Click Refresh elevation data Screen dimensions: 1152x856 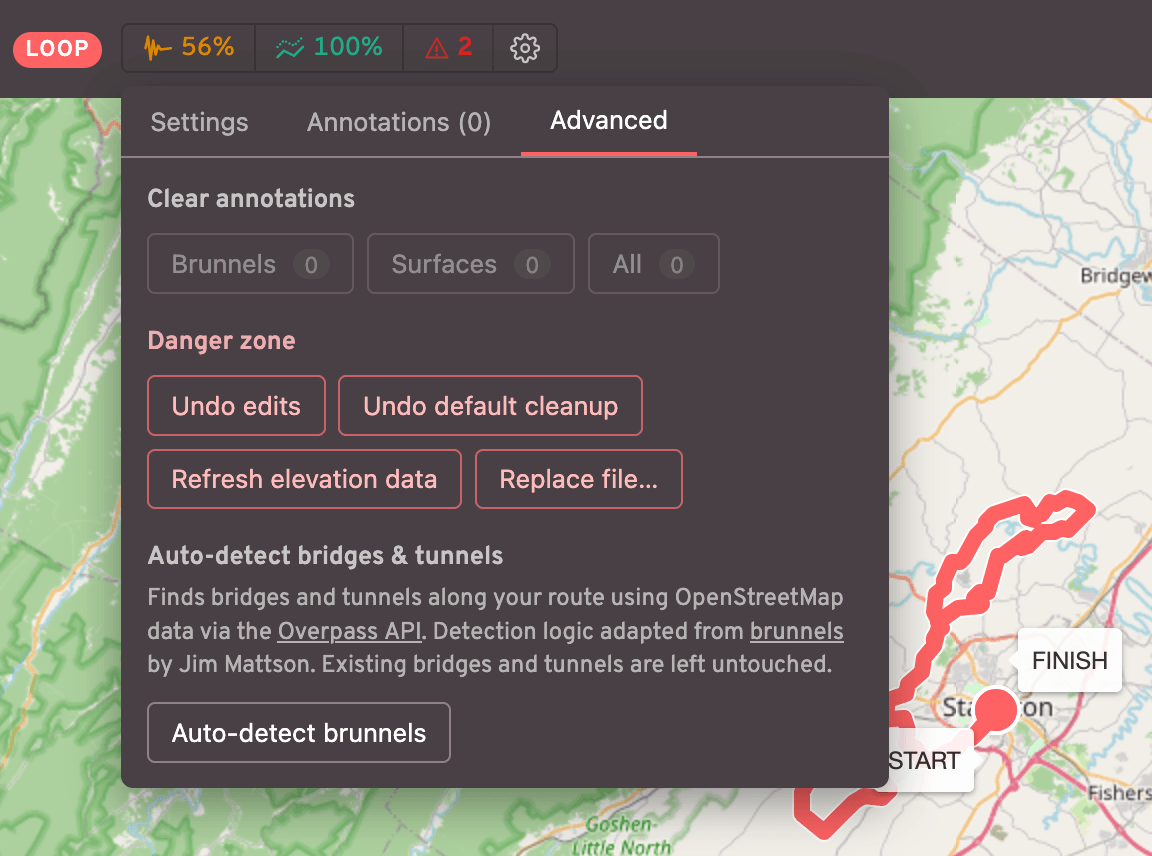point(304,479)
